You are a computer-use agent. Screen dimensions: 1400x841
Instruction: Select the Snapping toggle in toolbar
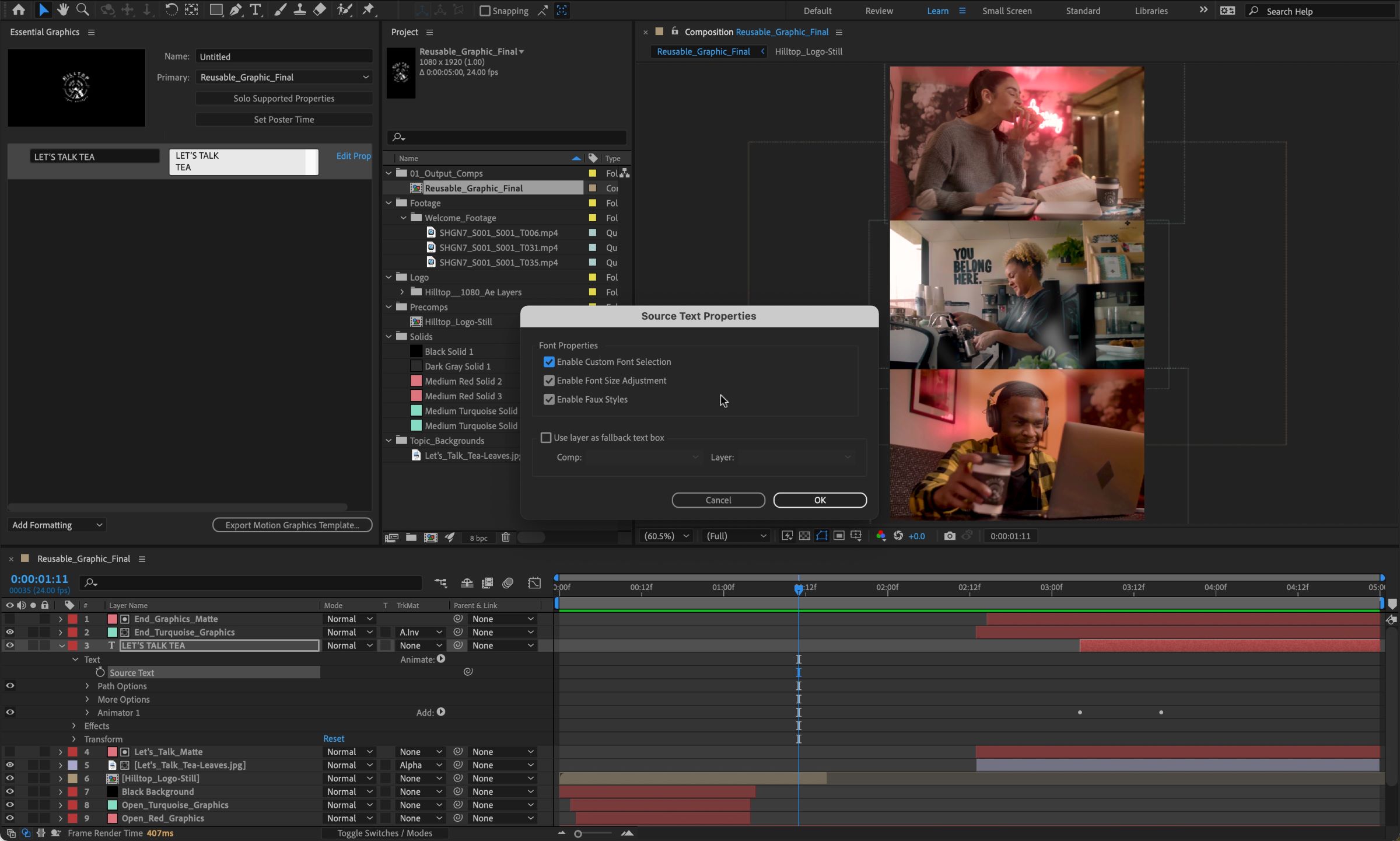click(484, 10)
